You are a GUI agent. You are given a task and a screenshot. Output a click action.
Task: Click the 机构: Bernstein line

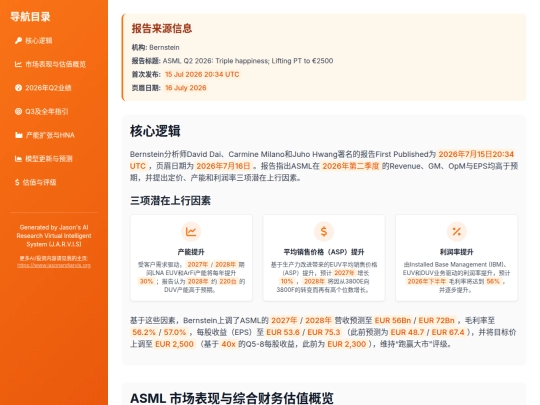pyautogui.click(x=155, y=48)
